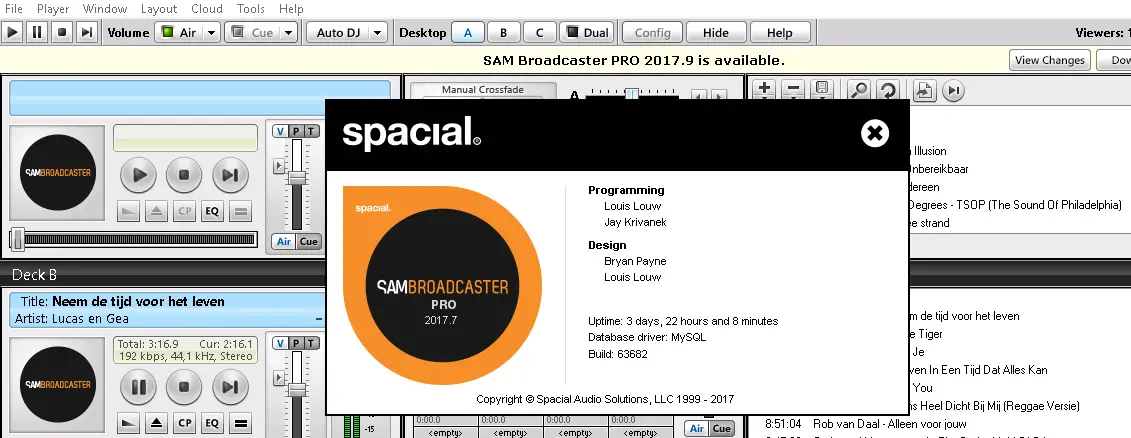This screenshot has height=438, width=1131.
Task: Click the refresh arrow icon in queue toolbar
Action: [886, 90]
